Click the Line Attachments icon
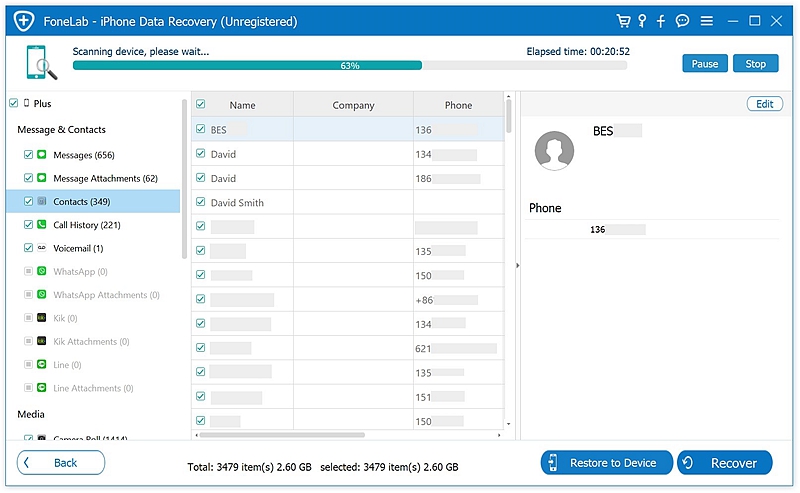This screenshot has height=493, width=800. pos(42,388)
